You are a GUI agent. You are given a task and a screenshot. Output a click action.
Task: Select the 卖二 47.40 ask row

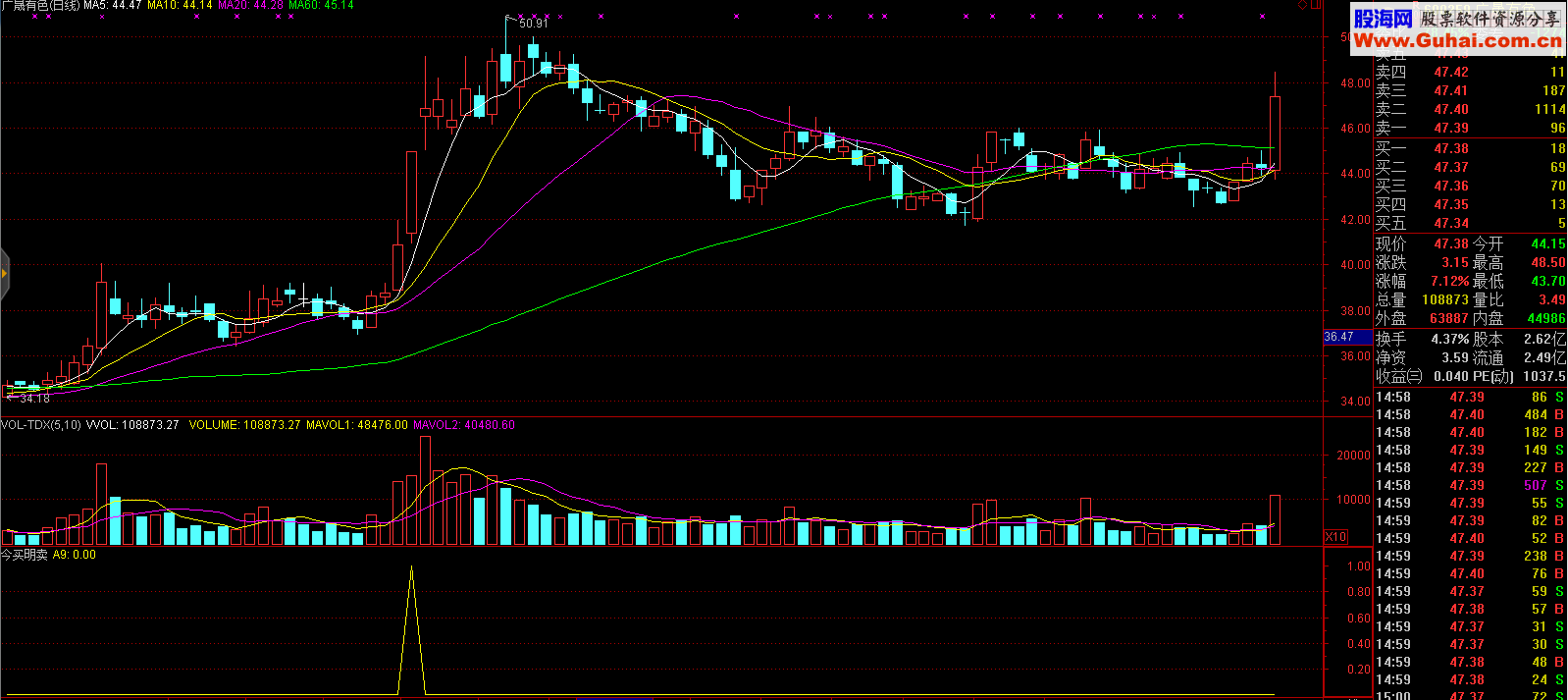[x=1470, y=109]
